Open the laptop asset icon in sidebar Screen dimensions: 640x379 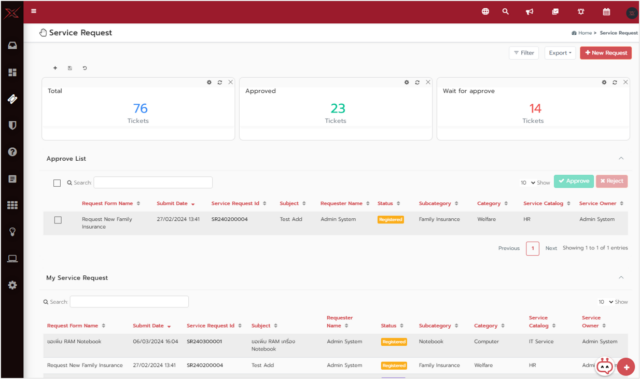(x=12, y=259)
